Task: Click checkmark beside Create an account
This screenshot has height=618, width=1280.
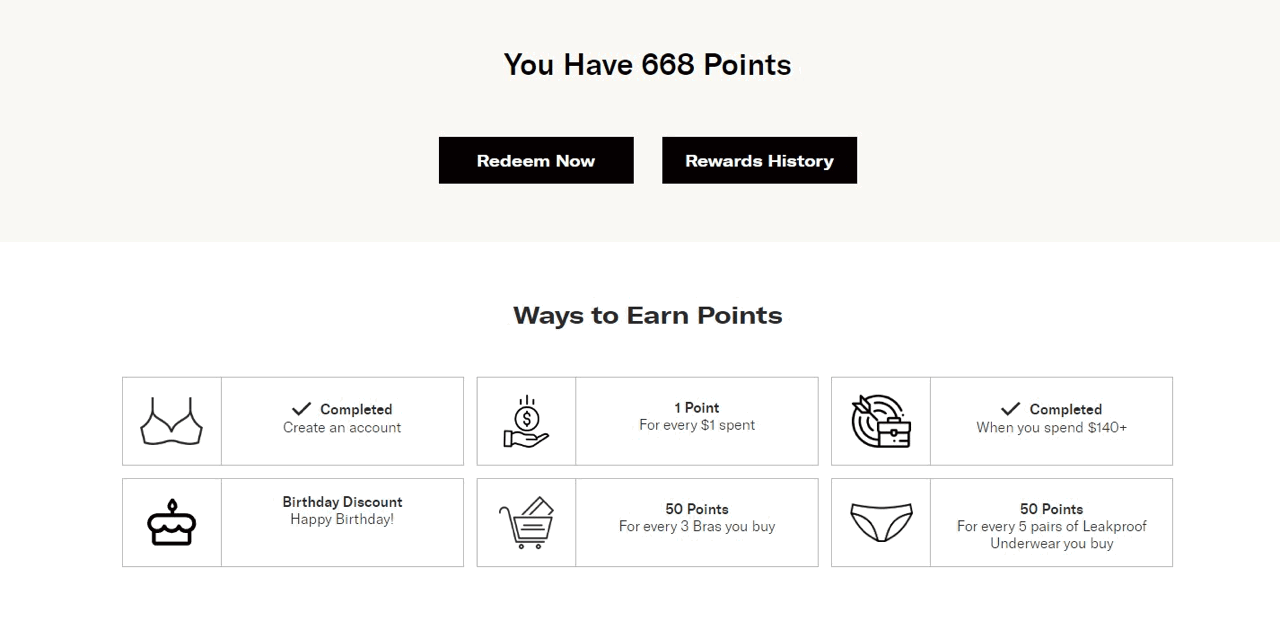Action: pyautogui.click(x=301, y=409)
